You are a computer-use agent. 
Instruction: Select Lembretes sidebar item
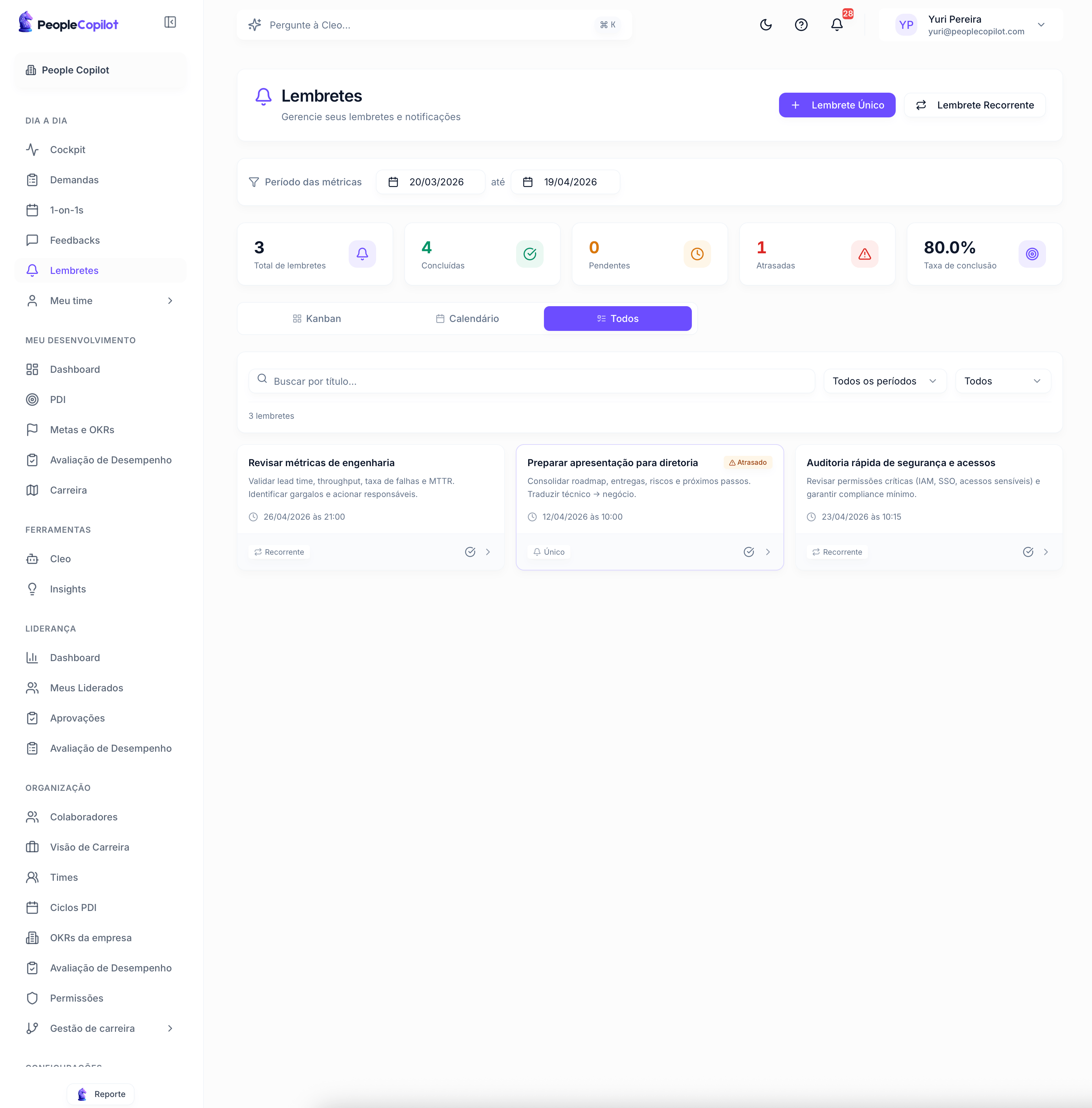[100, 271]
